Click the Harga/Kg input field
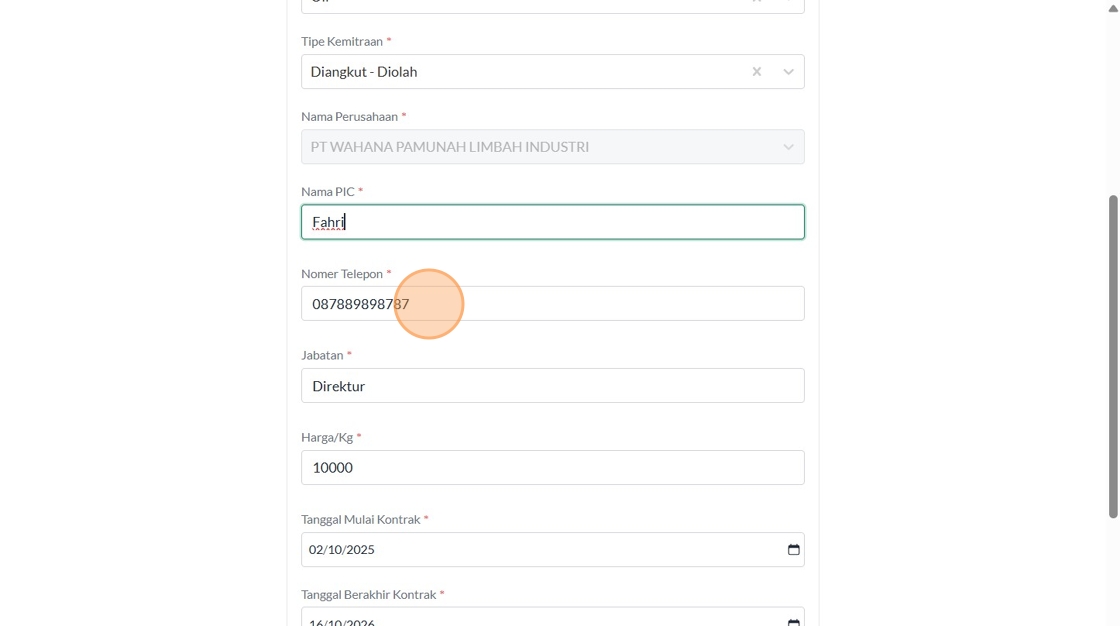Viewport: 1120px width, 626px height. (x=552, y=468)
